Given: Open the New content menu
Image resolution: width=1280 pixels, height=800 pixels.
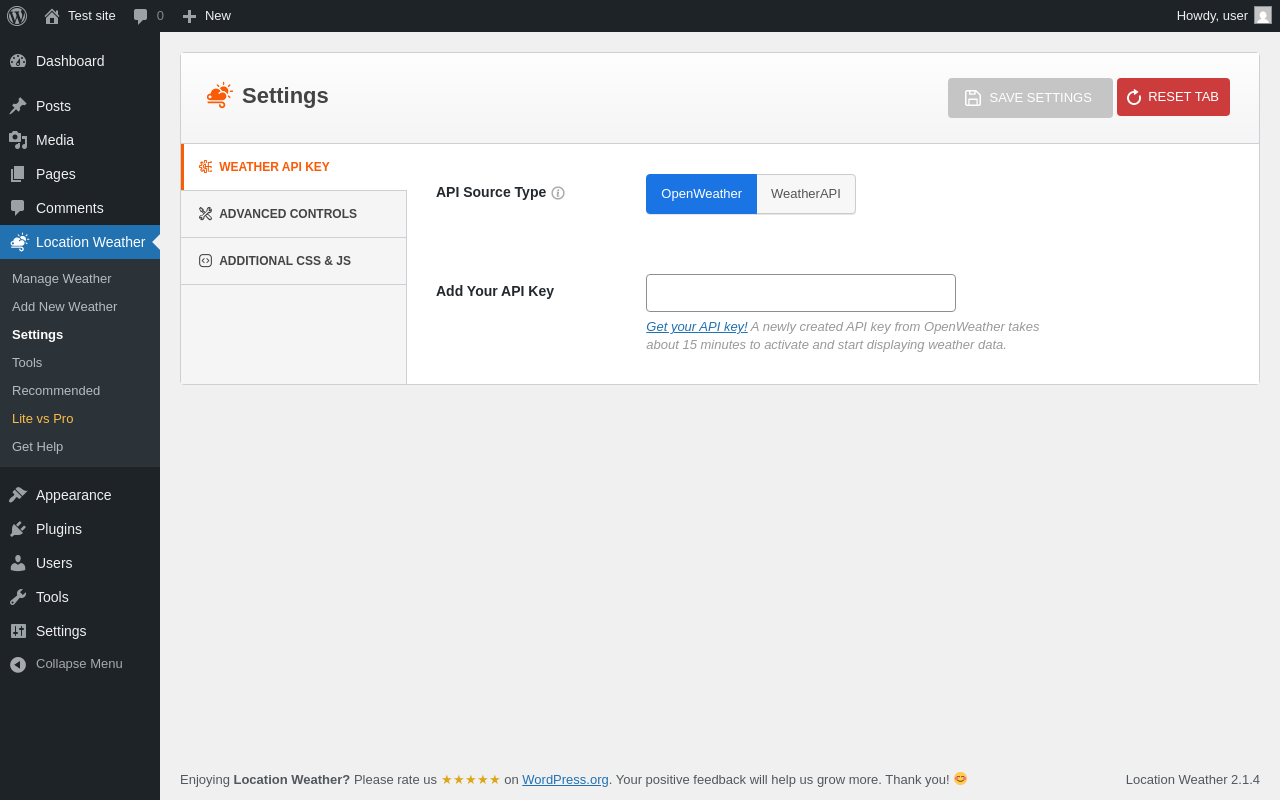Looking at the screenshot, I should point(206,16).
